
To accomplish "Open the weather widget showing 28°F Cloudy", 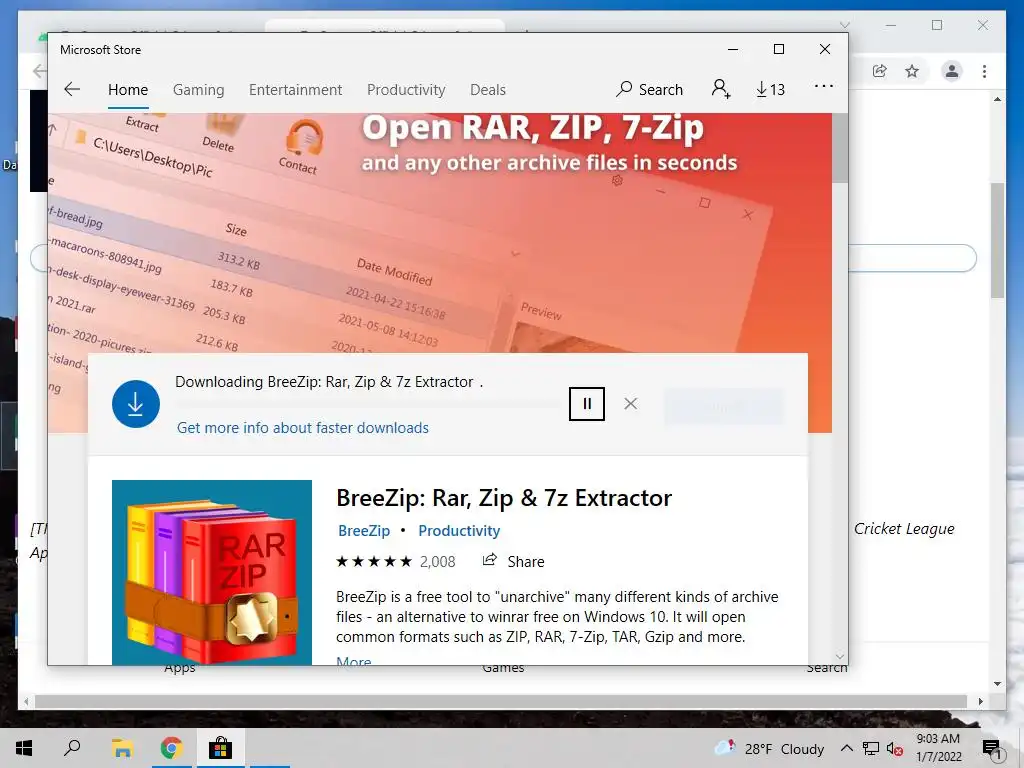I will pyautogui.click(x=769, y=749).
